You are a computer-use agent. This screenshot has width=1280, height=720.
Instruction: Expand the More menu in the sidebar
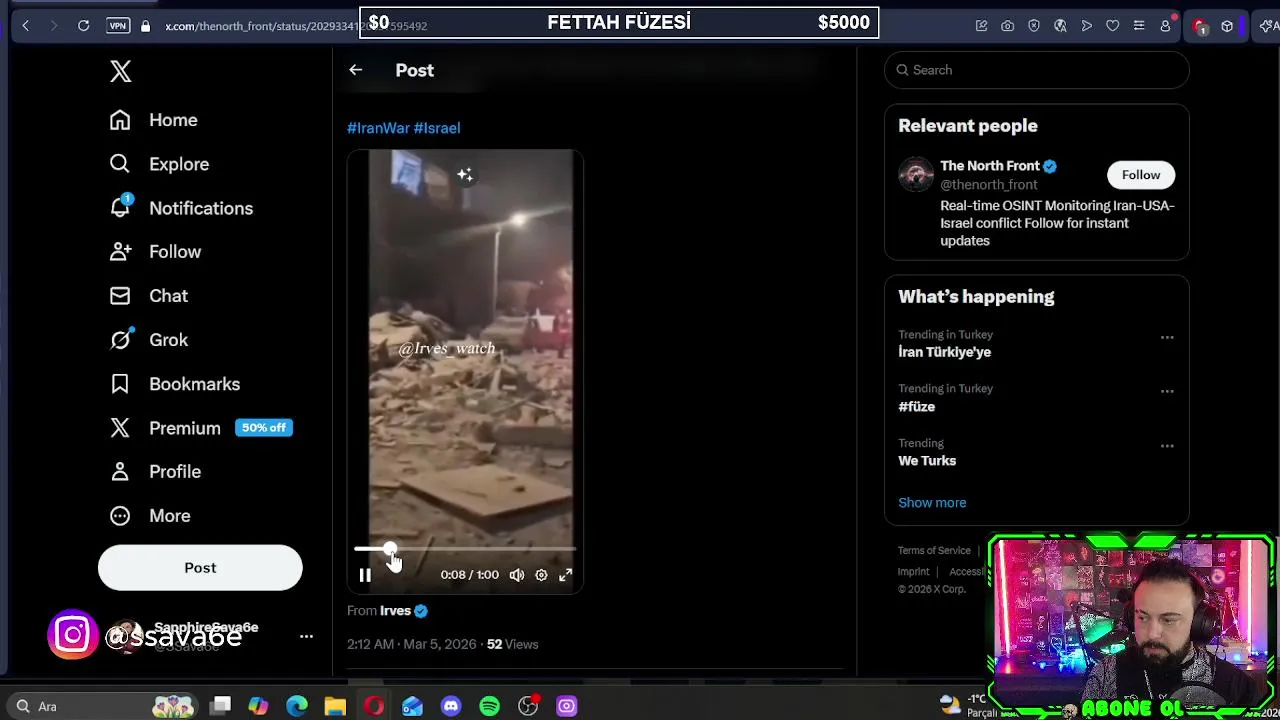150,516
